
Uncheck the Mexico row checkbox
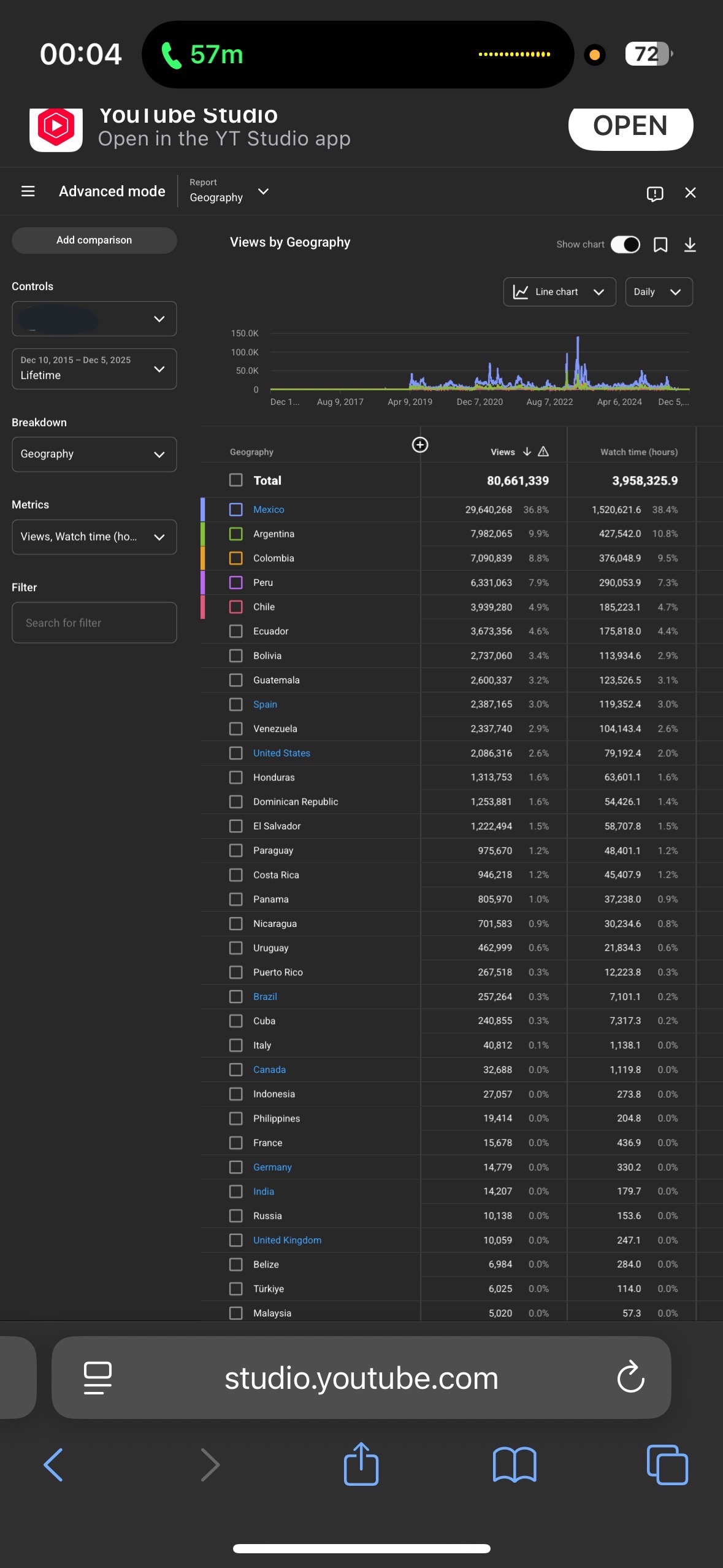point(235,510)
